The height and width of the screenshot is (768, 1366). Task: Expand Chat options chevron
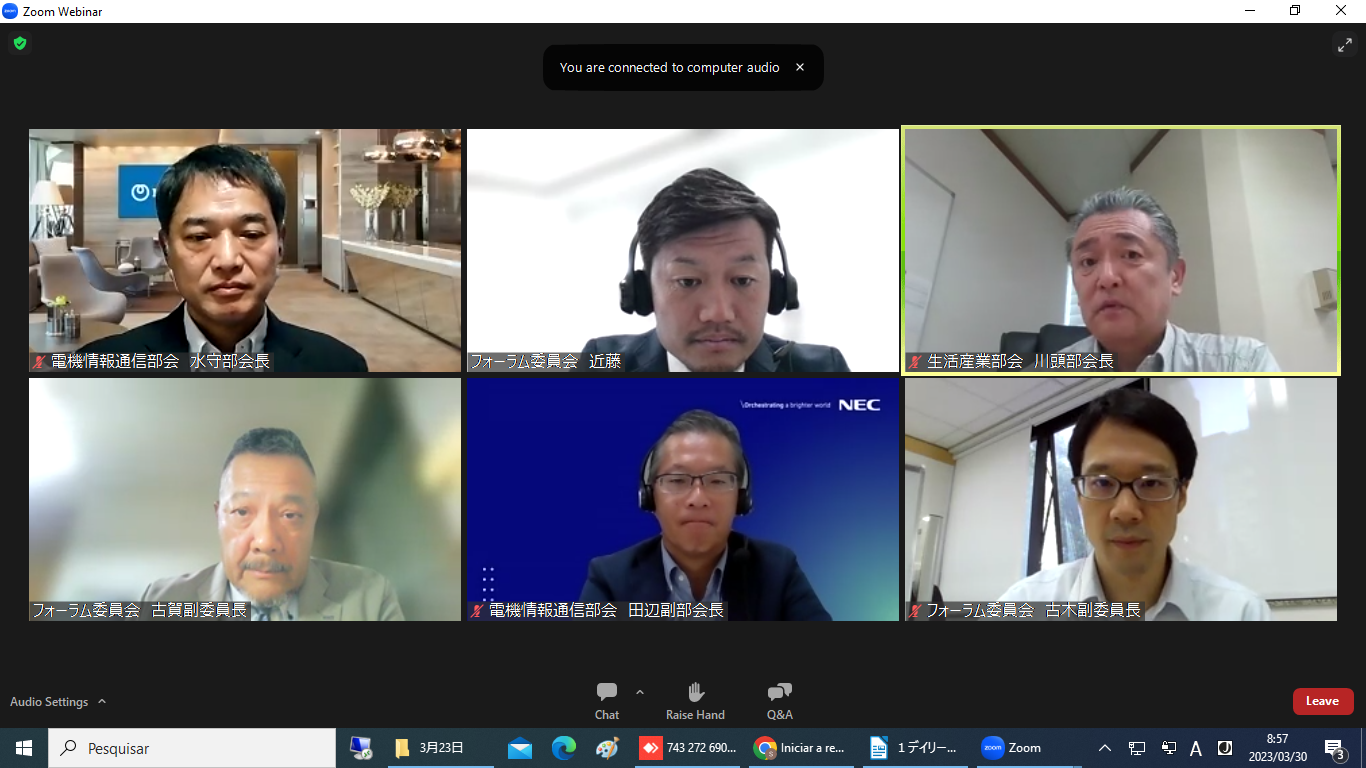(x=640, y=692)
